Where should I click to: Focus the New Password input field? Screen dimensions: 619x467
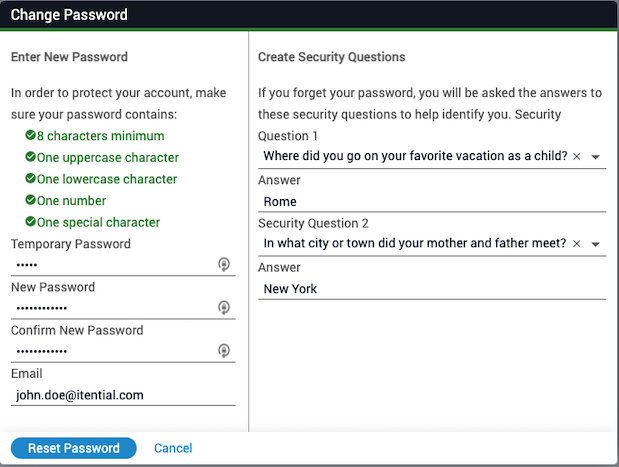(x=112, y=308)
